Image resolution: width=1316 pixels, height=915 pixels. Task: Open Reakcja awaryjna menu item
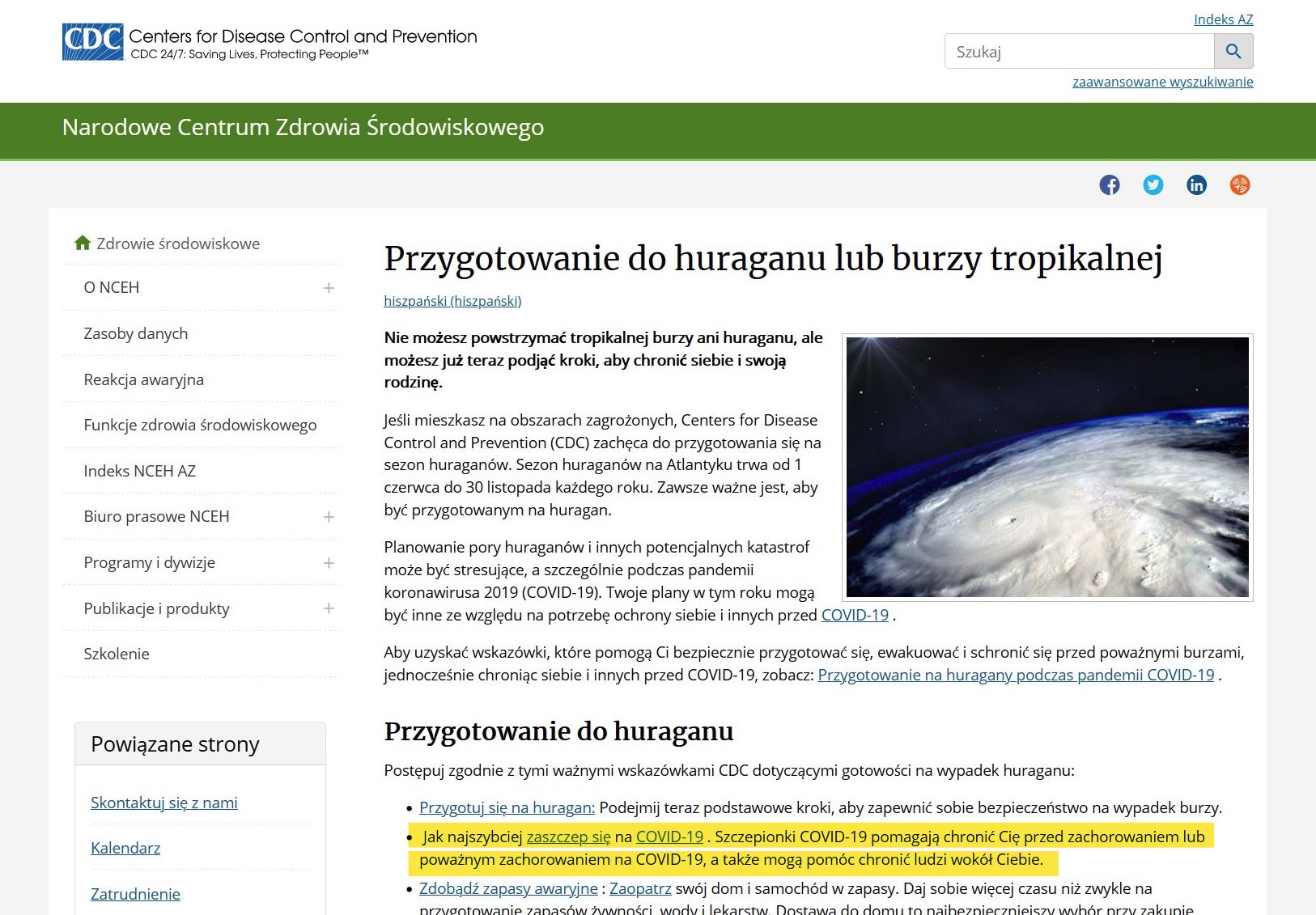[144, 379]
